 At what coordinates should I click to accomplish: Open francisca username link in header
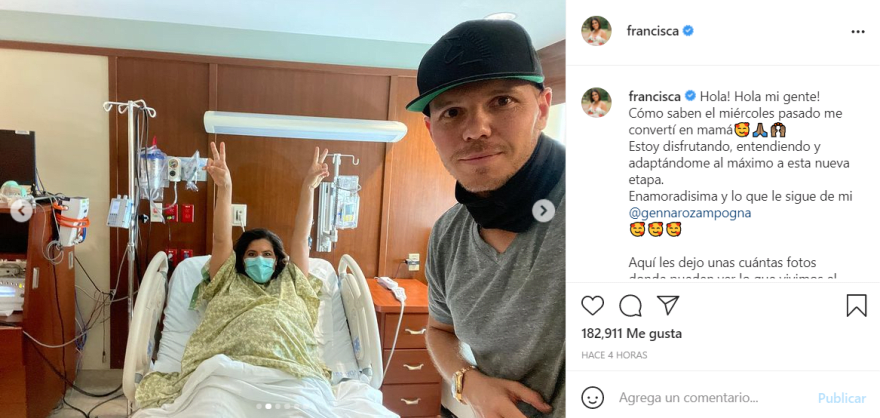(x=653, y=31)
